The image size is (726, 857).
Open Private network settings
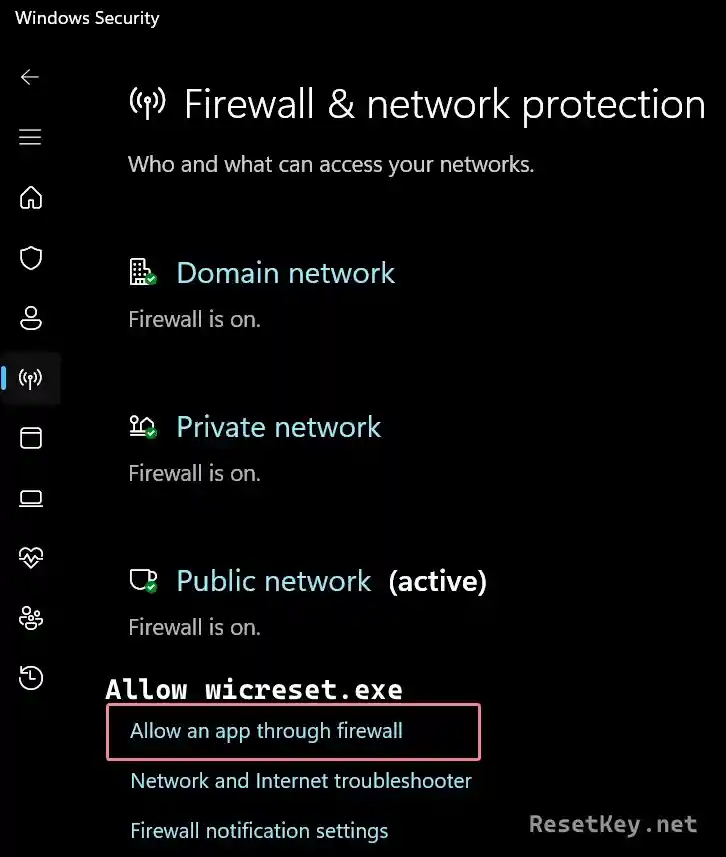(278, 426)
